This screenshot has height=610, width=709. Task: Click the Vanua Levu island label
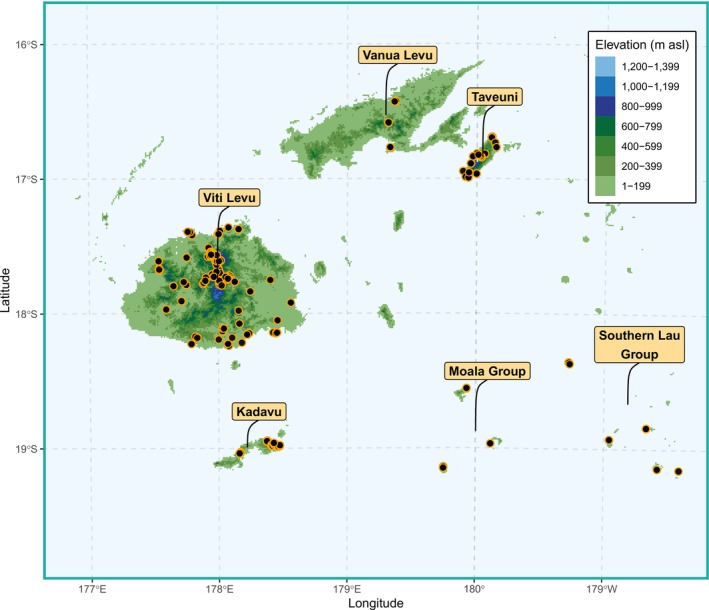point(397,55)
